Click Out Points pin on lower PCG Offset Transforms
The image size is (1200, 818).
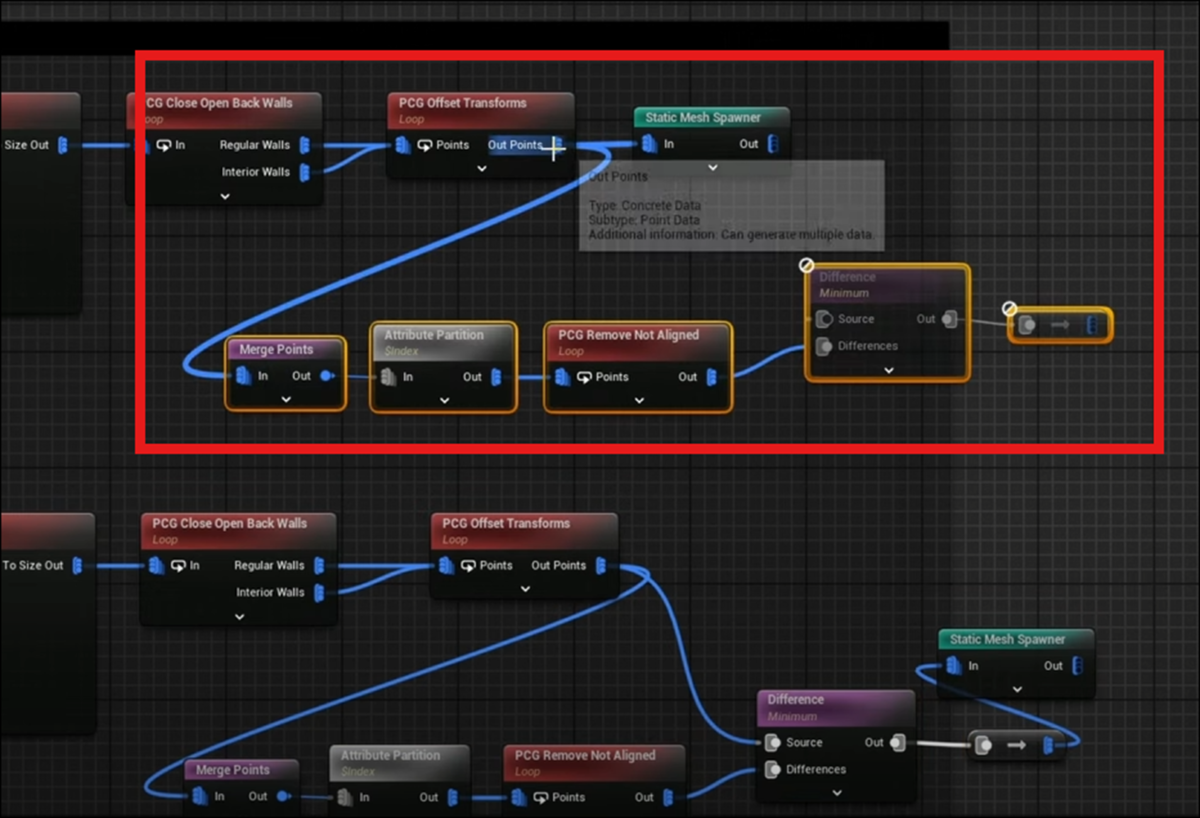[600, 565]
